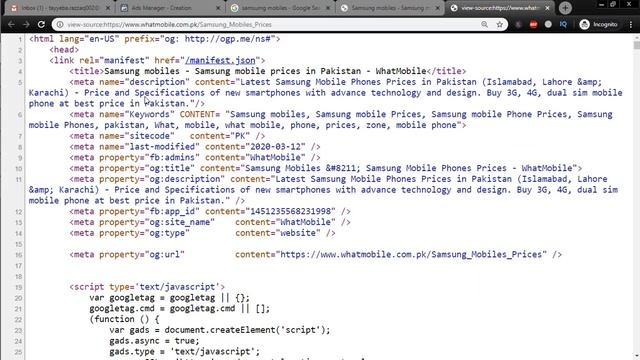The width and height of the screenshot is (640, 360).
Task: Click the zoom magnifier icon in address bar
Action: coord(484,24)
